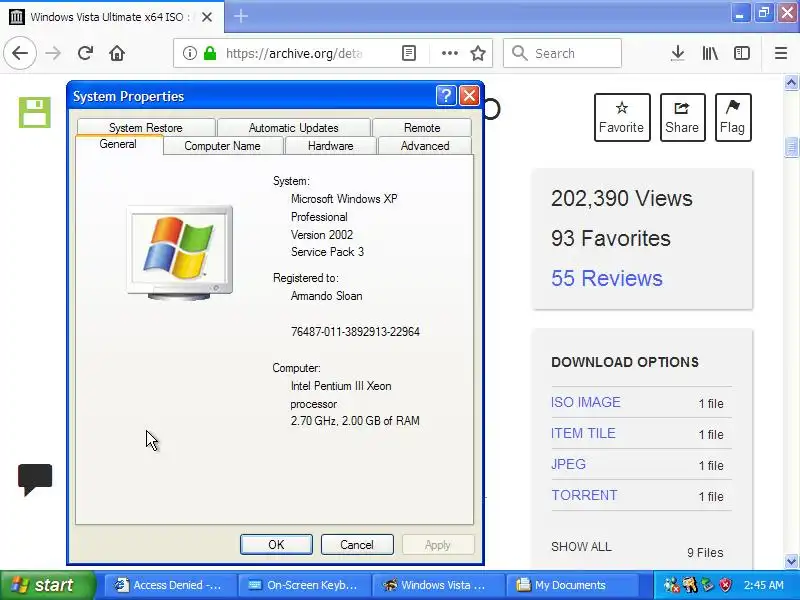Open the black speech bubble reviews icon
This screenshot has width=800, height=600.
[x=35, y=480]
